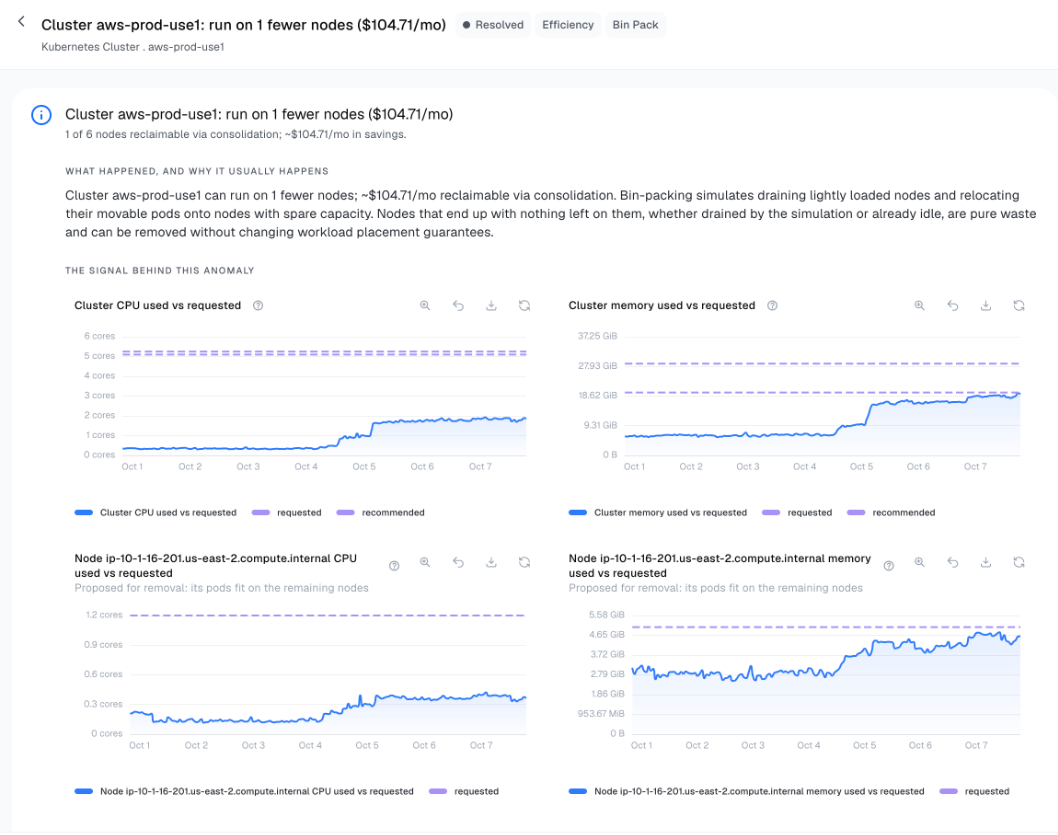Zoom into Node memory chart
Image resolution: width=1058 pixels, height=835 pixels.
click(920, 562)
